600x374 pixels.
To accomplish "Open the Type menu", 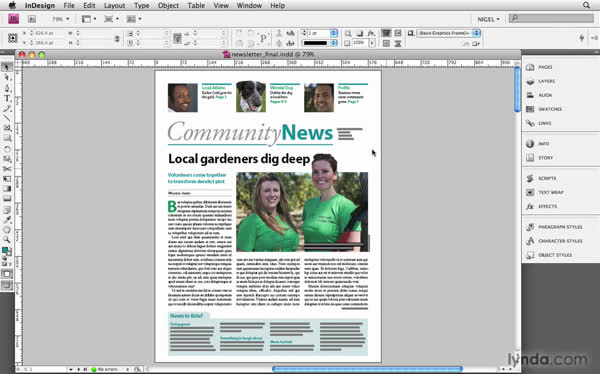I will coord(142,5).
